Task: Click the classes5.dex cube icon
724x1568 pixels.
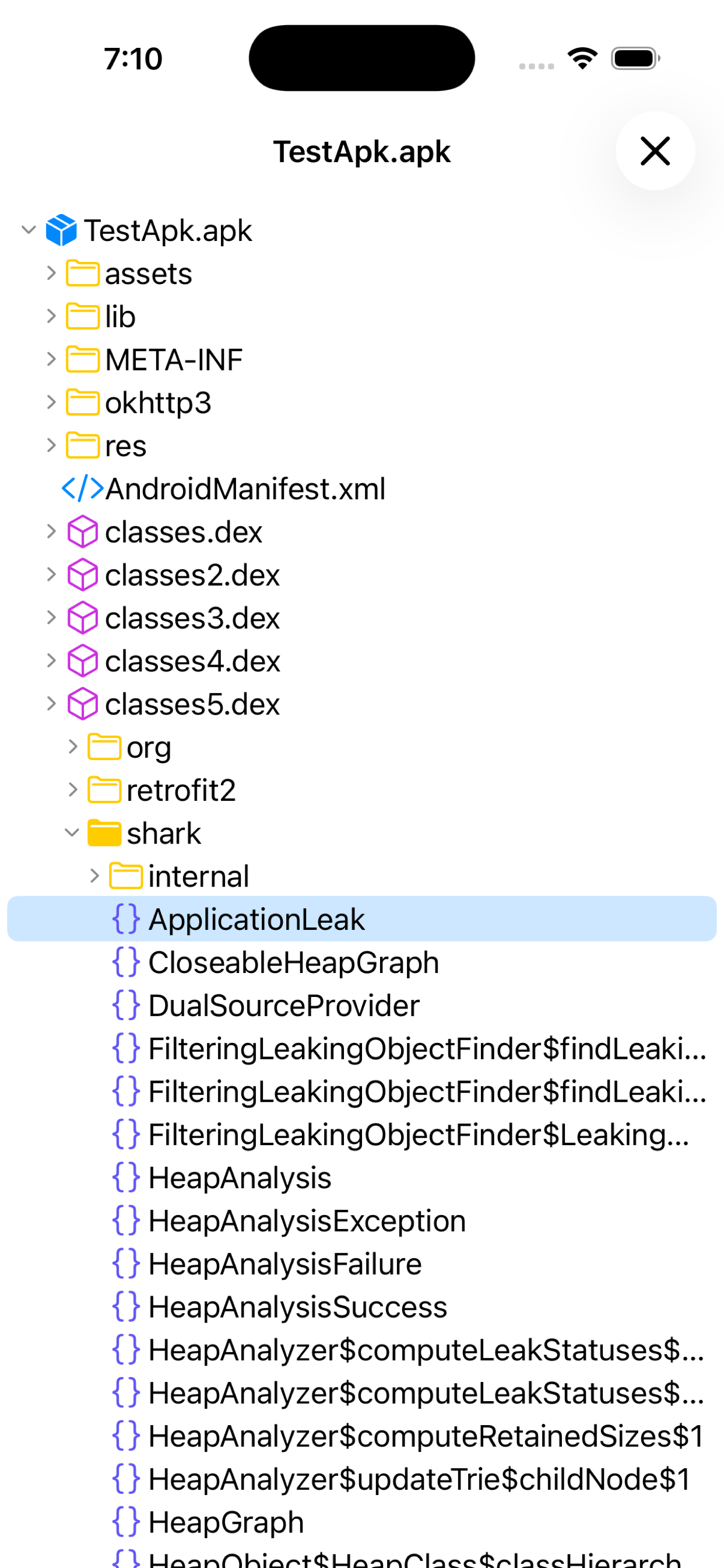Action: coord(82,704)
